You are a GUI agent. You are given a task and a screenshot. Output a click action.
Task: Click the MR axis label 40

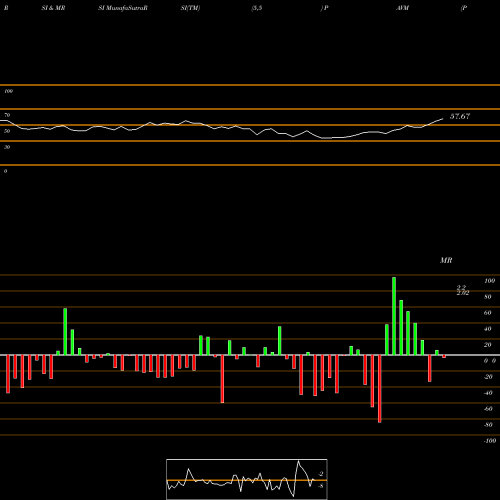487,329
